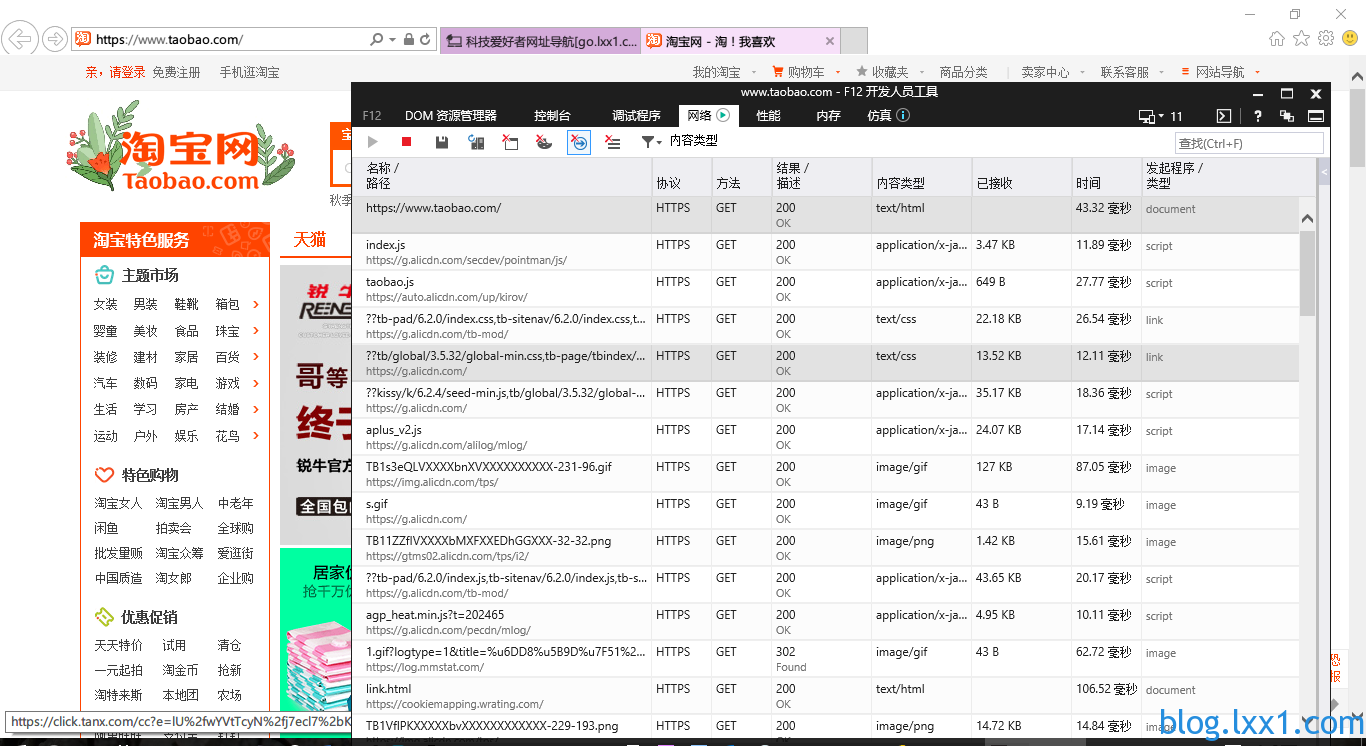1366x746 pixels.
Task: Open the 淘宝女人 link
Action: 118,503
